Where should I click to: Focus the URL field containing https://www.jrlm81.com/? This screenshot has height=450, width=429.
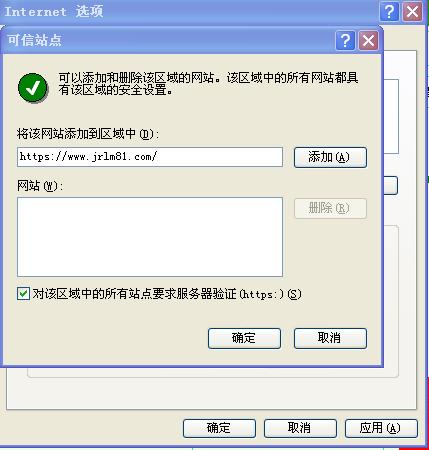pyautogui.click(x=150, y=157)
